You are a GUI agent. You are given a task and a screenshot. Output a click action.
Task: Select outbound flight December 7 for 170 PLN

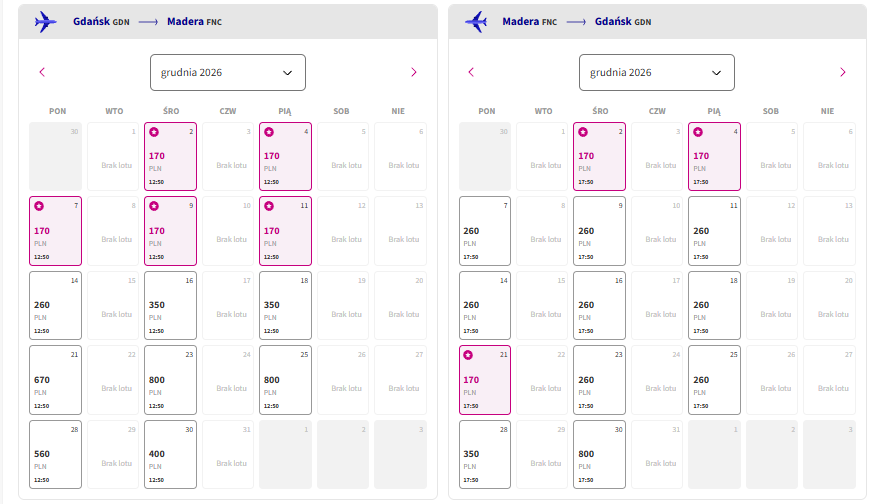tap(55, 231)
